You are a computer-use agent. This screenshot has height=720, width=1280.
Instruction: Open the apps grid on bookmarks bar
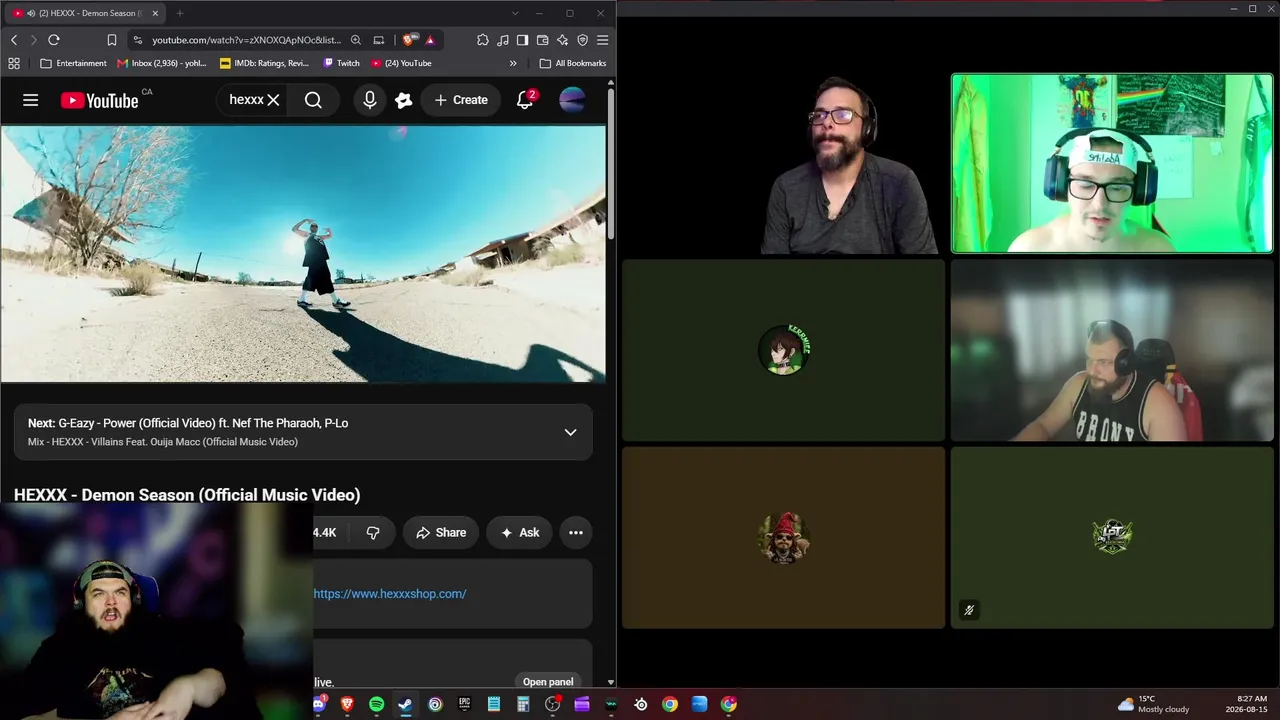click(14, 63)
